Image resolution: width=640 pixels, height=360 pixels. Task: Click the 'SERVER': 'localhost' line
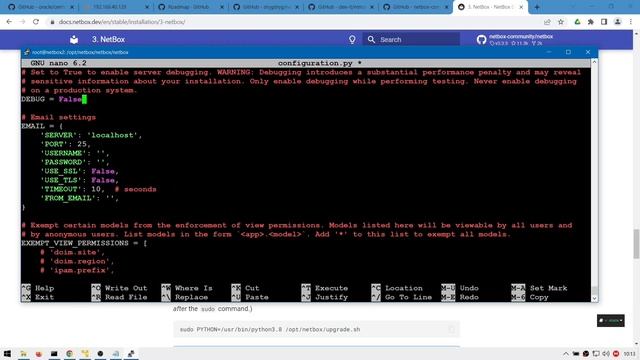tap(91, 135)
